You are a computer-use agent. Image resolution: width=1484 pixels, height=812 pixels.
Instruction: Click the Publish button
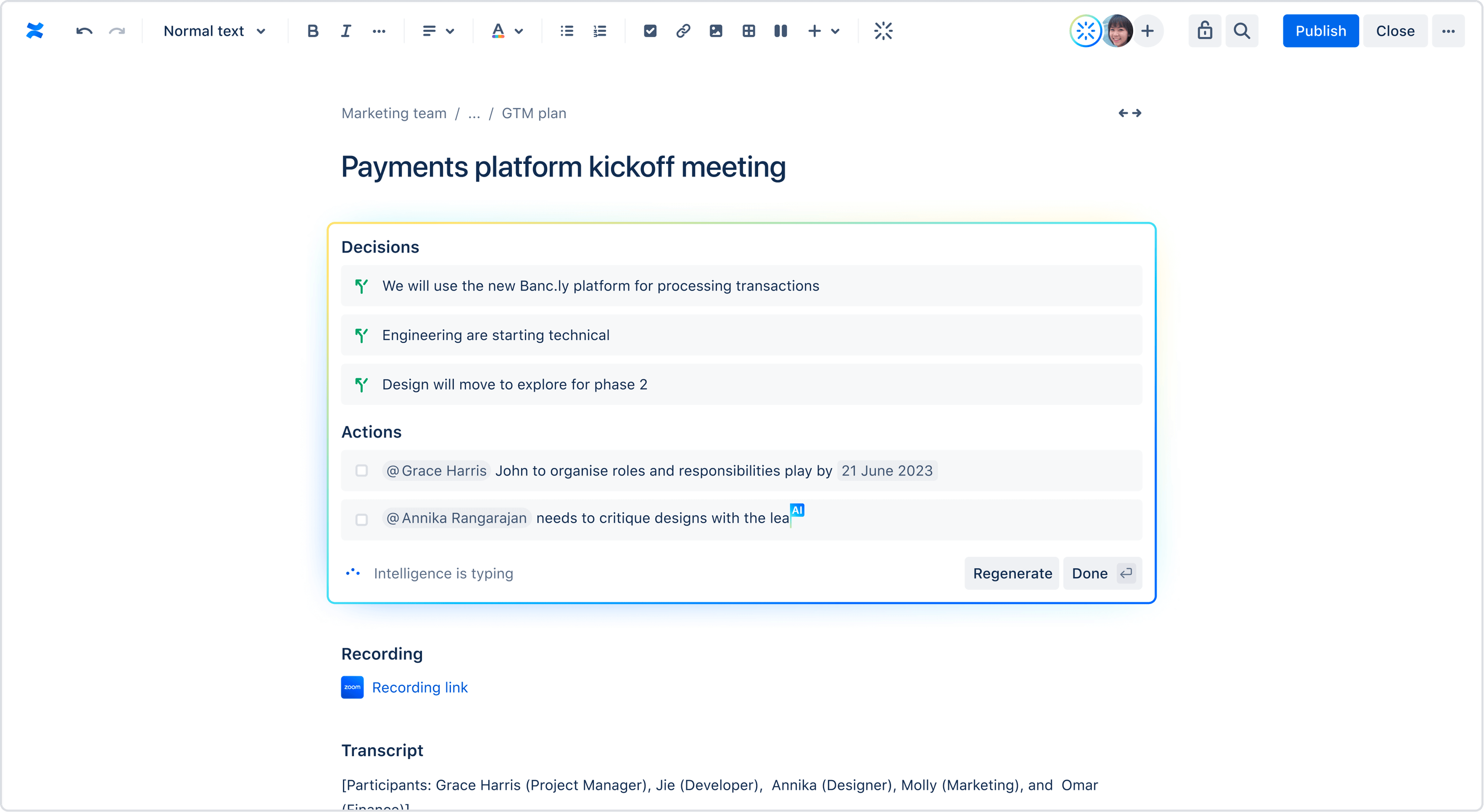(1320, 31)
